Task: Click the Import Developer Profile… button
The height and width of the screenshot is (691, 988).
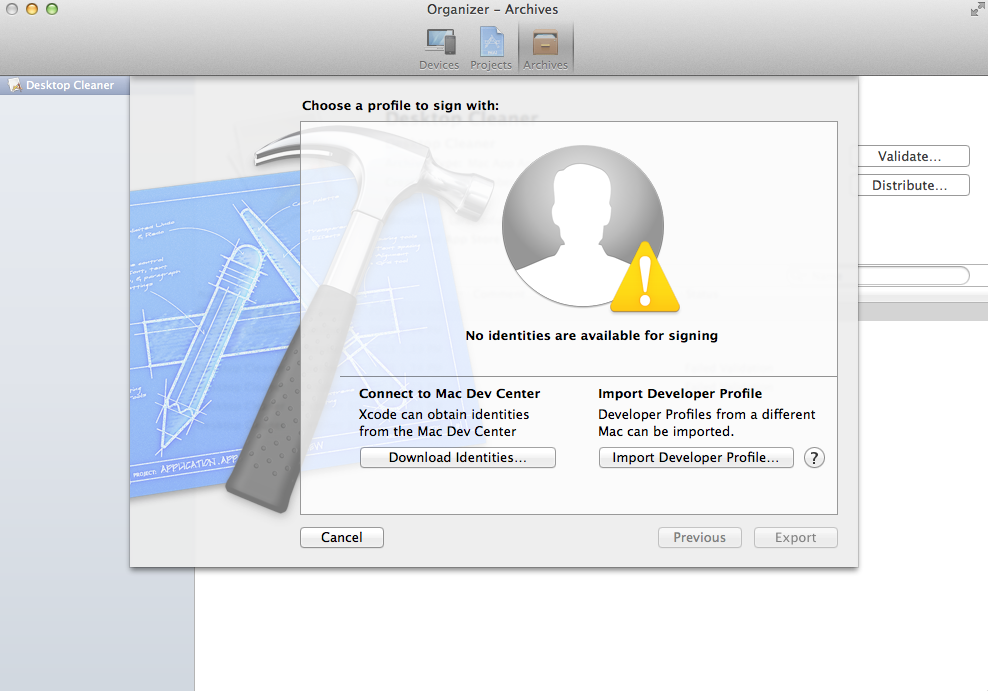Action: 696,457
